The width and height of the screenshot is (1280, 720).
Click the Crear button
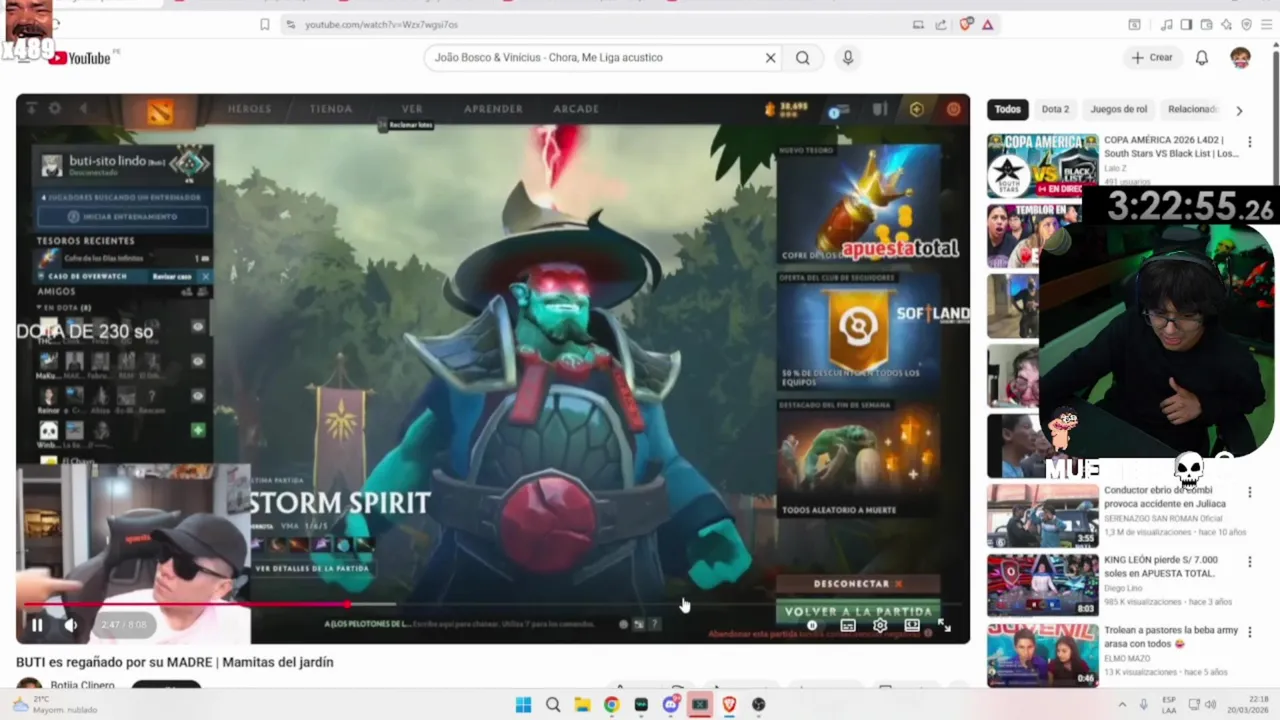pos(1151,58)
